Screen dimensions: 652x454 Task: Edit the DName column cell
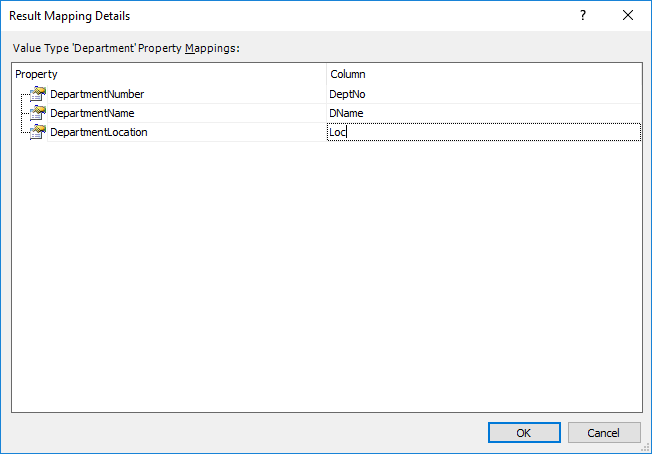[484, 113]
